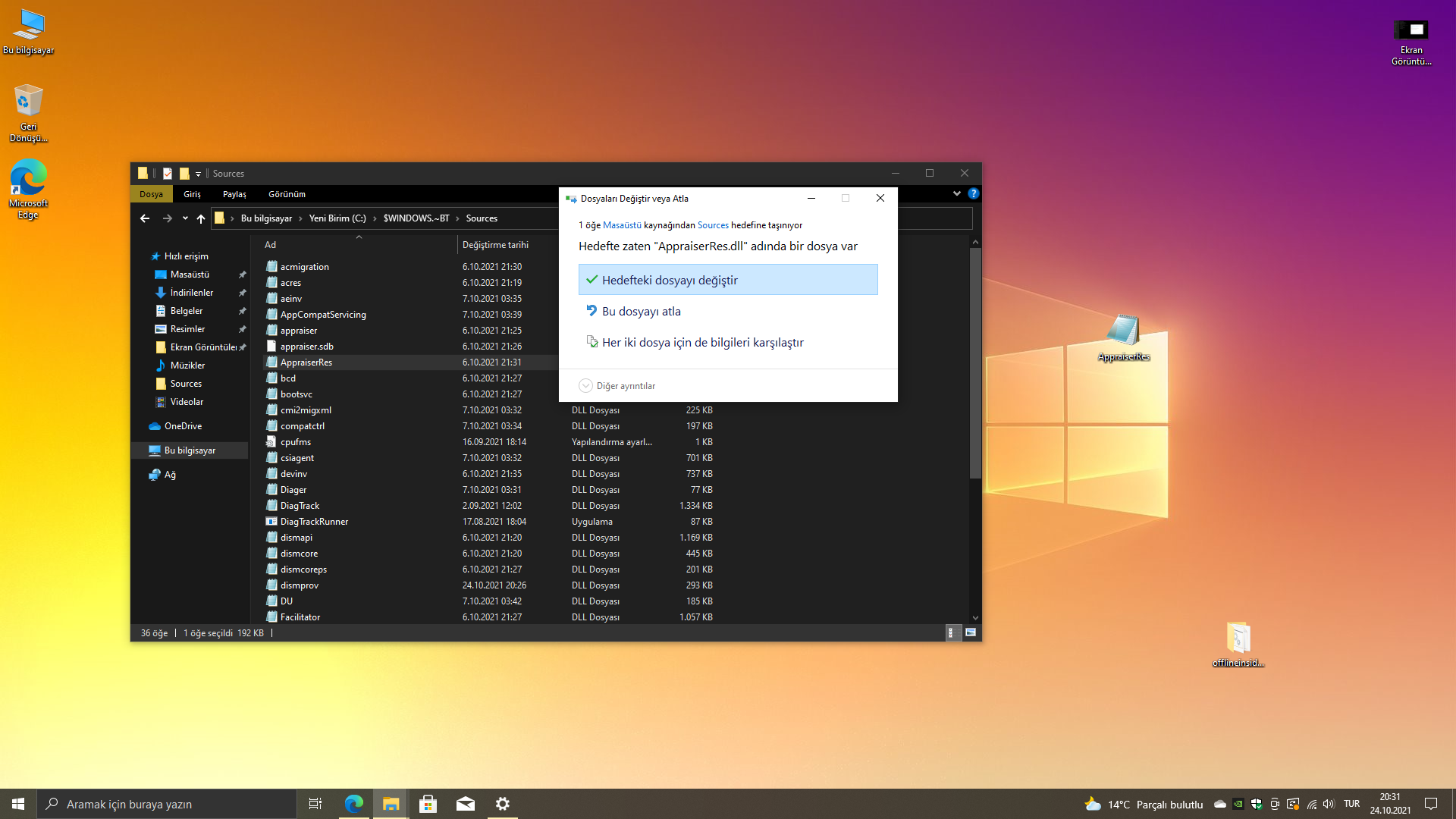Open Müzikler in navigation pane
Viewport: 1456px width, 819px height.
[x=187, y=366]
